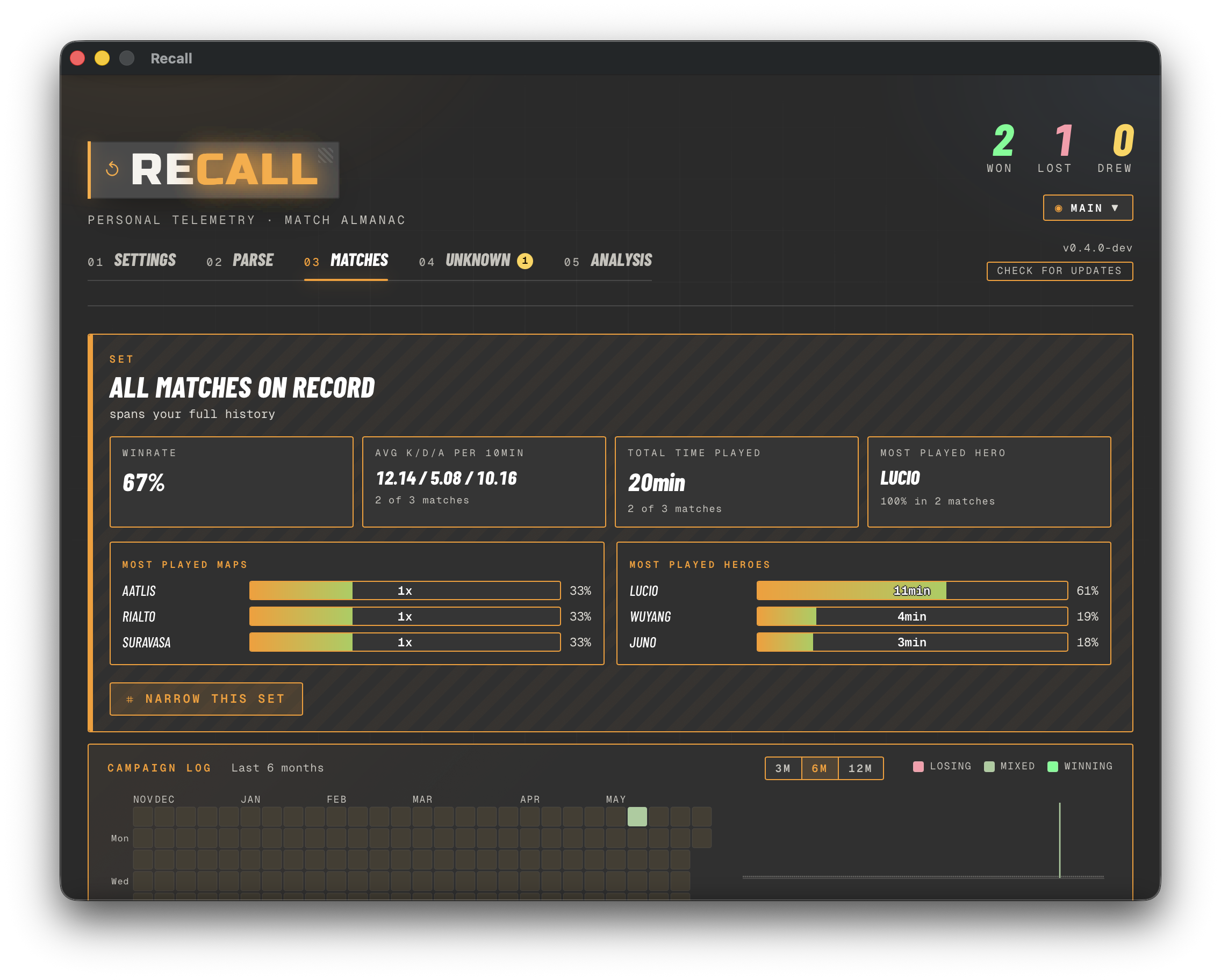Click the Avg K/D/A per 10min card
Viewport: 1221px width, 980px height.
pyautogui.click(x=484, y=482)
